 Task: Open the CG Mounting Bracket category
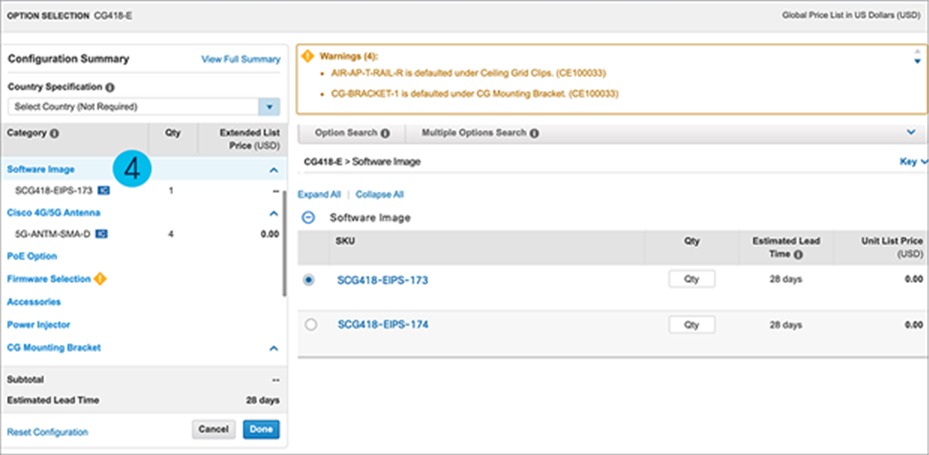[53, 348]
